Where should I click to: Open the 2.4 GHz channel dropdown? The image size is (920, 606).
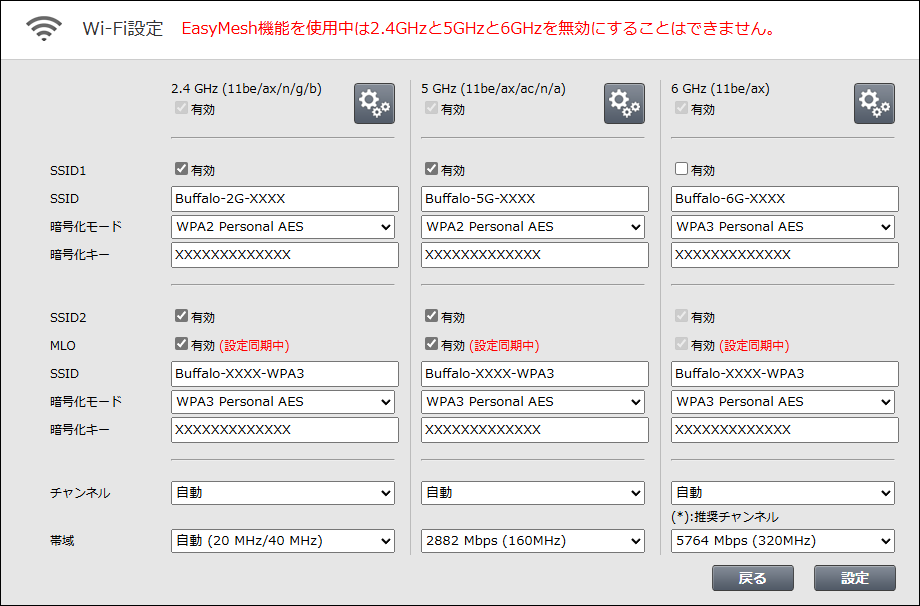283,493
